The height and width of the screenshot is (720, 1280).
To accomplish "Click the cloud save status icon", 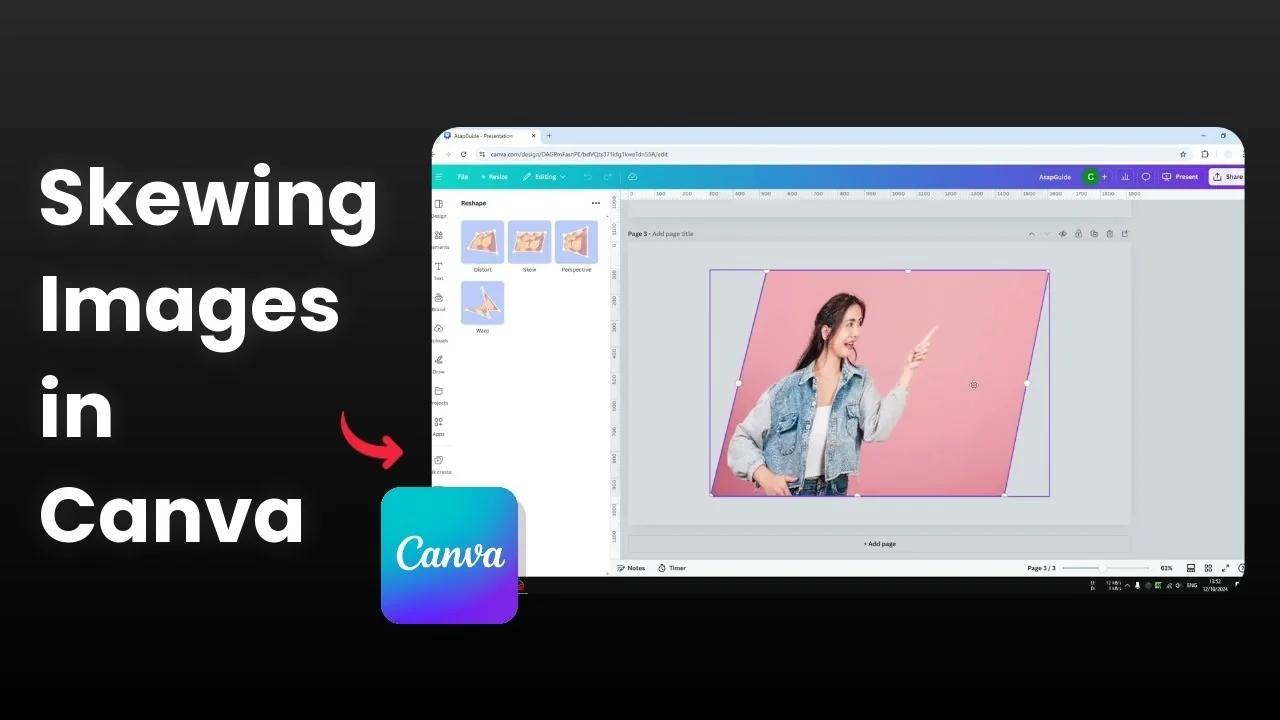I will pyautogui.click(x=632, y=177).
